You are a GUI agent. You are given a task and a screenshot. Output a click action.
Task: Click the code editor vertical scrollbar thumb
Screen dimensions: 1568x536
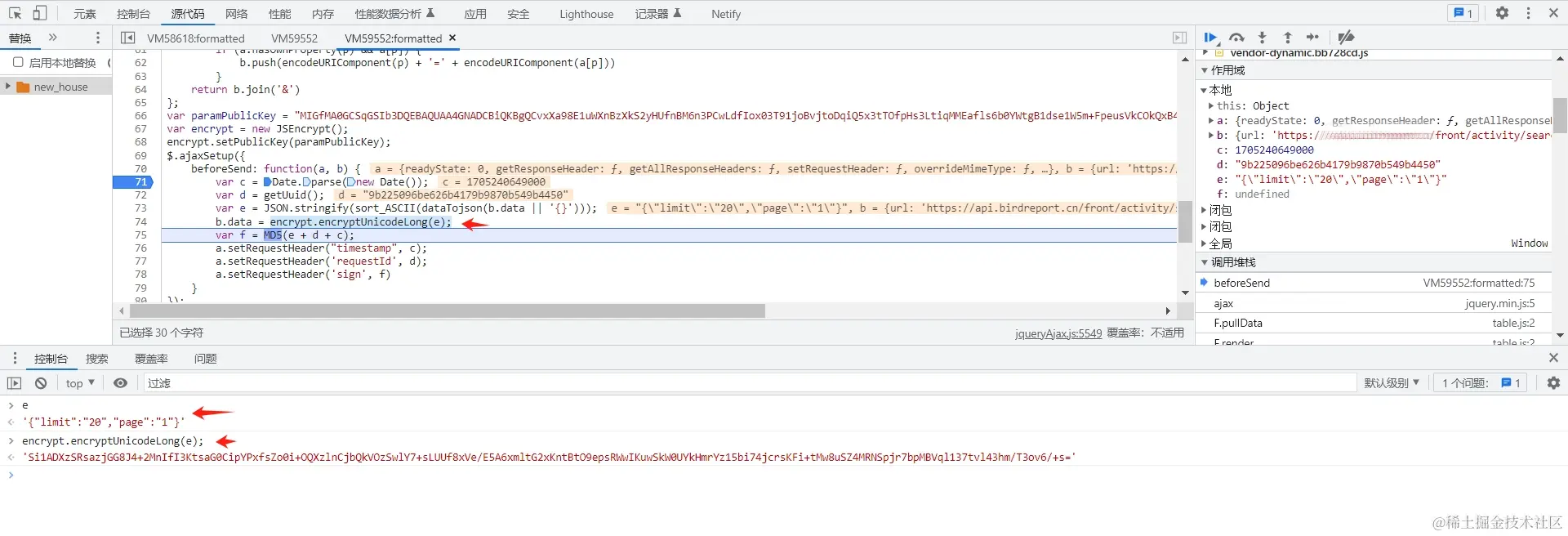(1185, 221)
